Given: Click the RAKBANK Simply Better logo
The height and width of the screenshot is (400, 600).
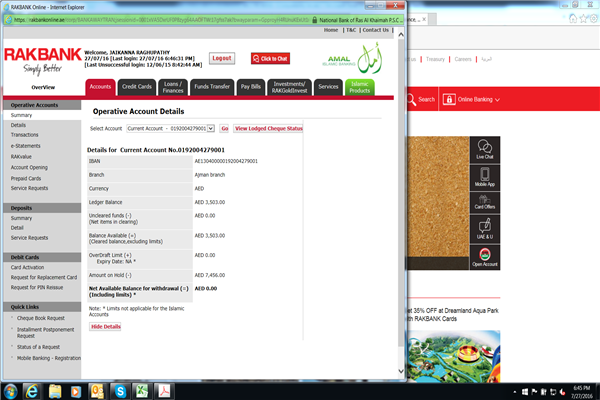Looking at the screenshot, I should [42, 60].
